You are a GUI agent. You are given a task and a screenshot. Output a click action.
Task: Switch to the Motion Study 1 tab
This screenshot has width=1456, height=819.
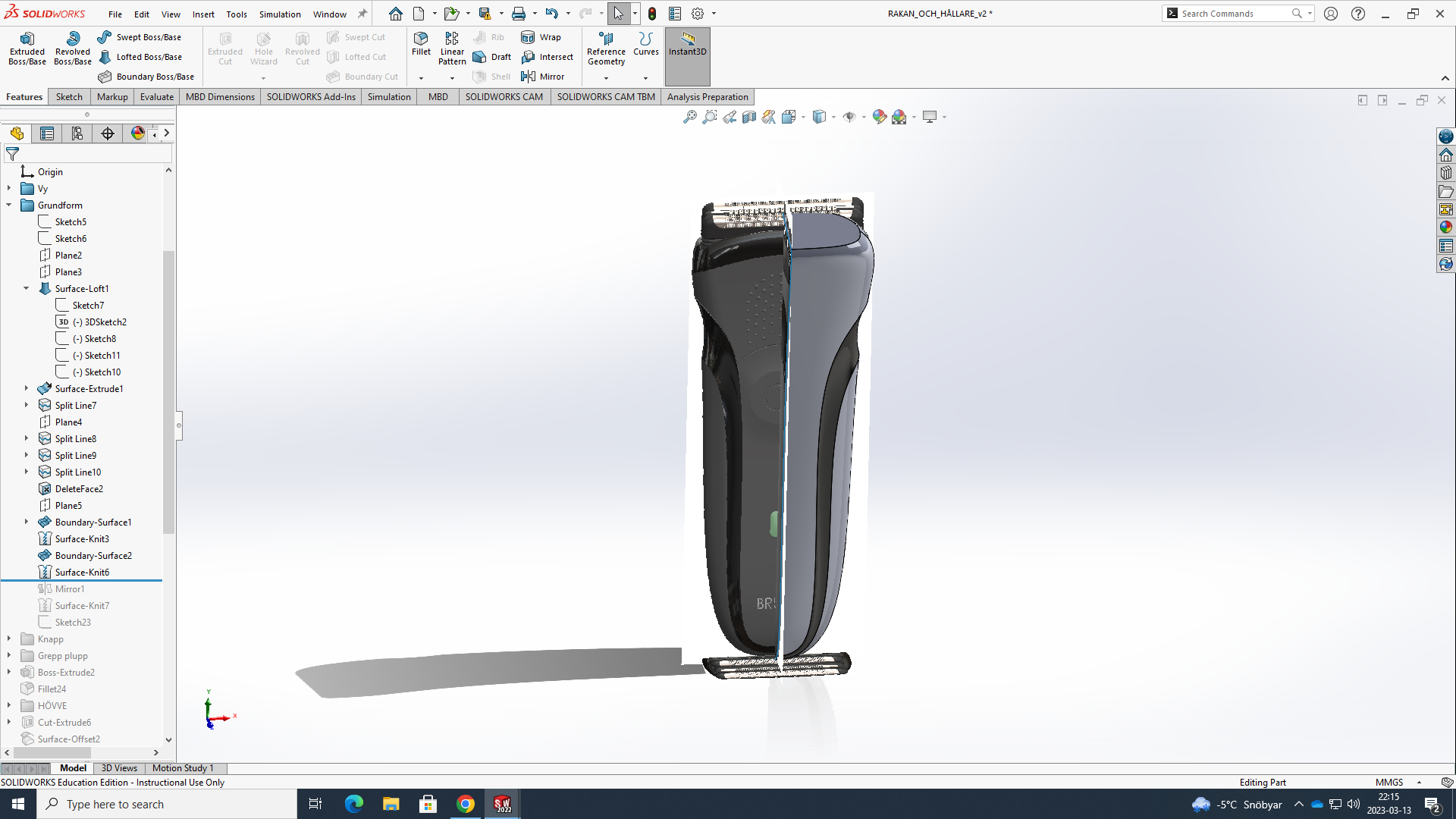point(183,768)
